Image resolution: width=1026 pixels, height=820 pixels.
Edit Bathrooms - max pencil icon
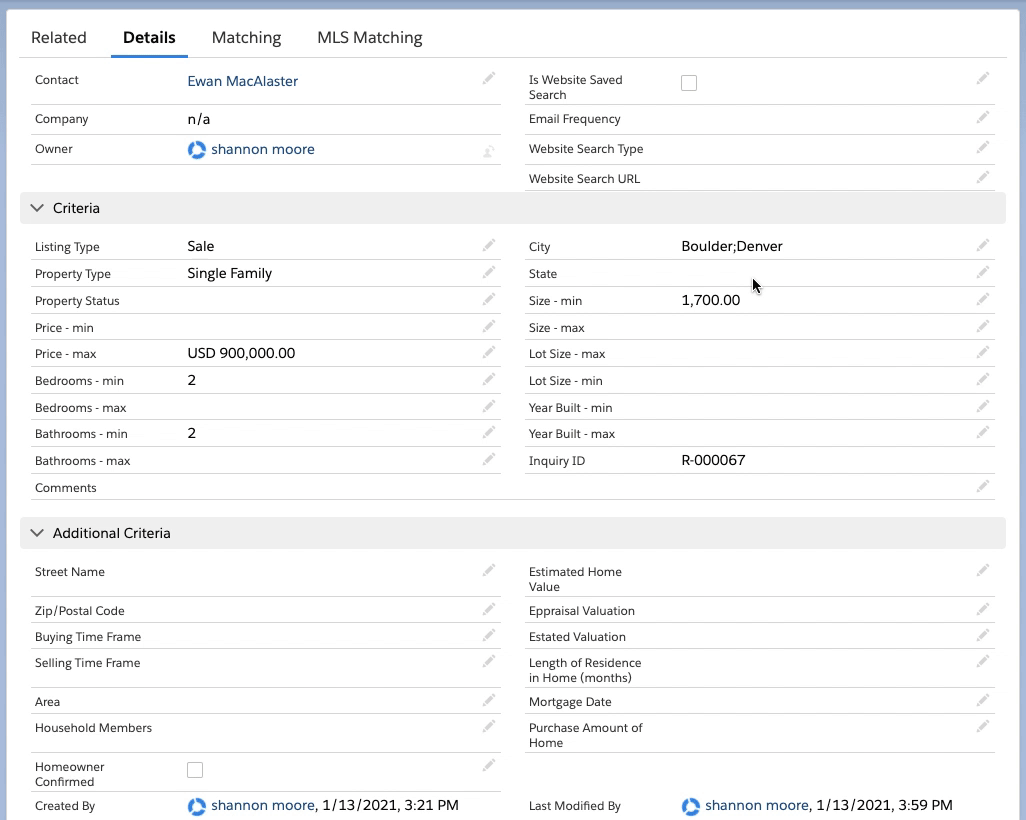click(489, 459)
